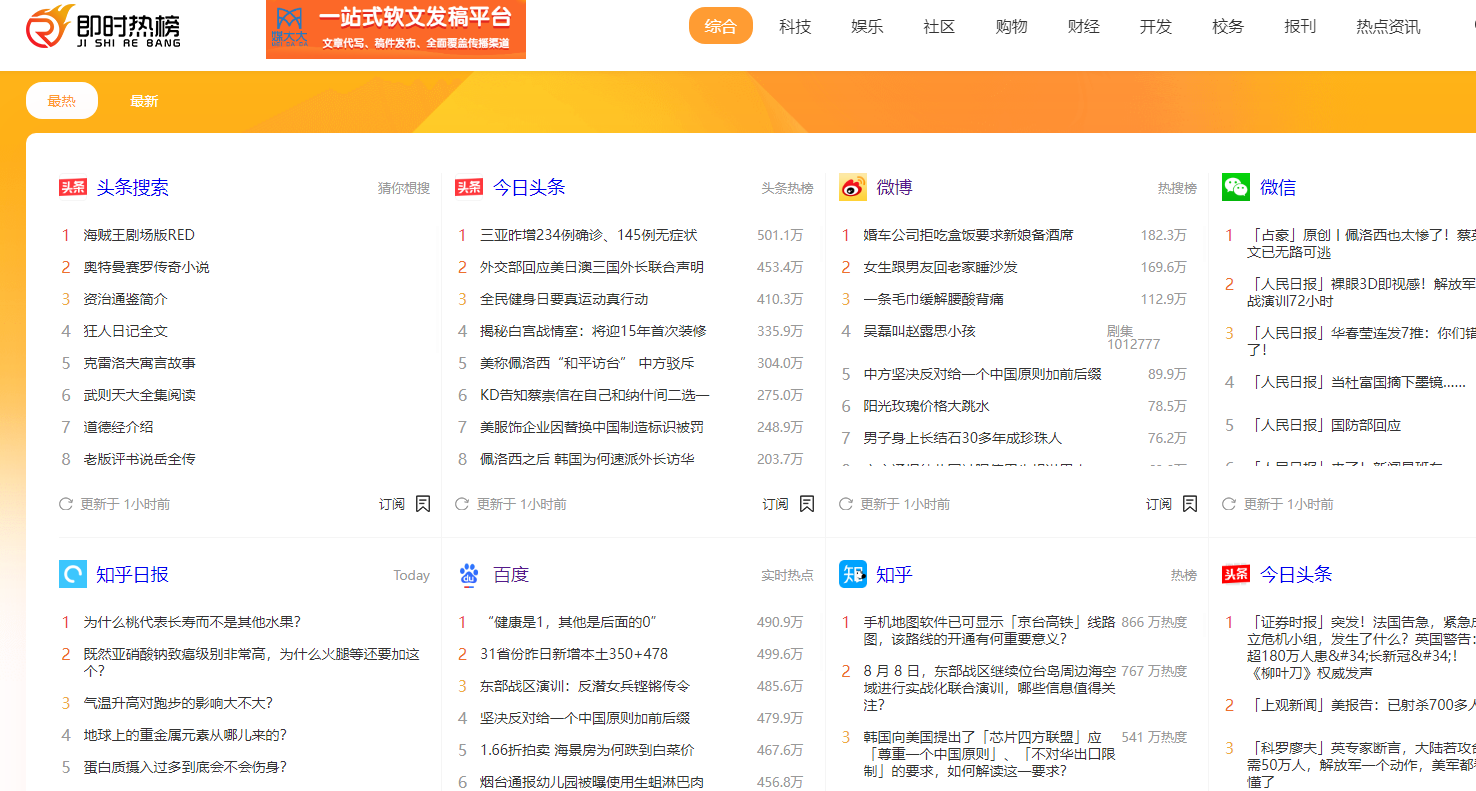Open the 开发 category
Image resolution: width=1476 pixels, height=791 pixels.
1155,27
